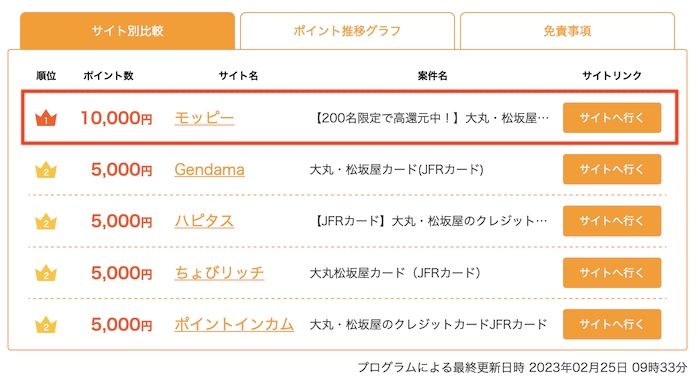Click the rank 2 crown beside Gendama
The image size is (698, 381).
click(x=46, y=170)
